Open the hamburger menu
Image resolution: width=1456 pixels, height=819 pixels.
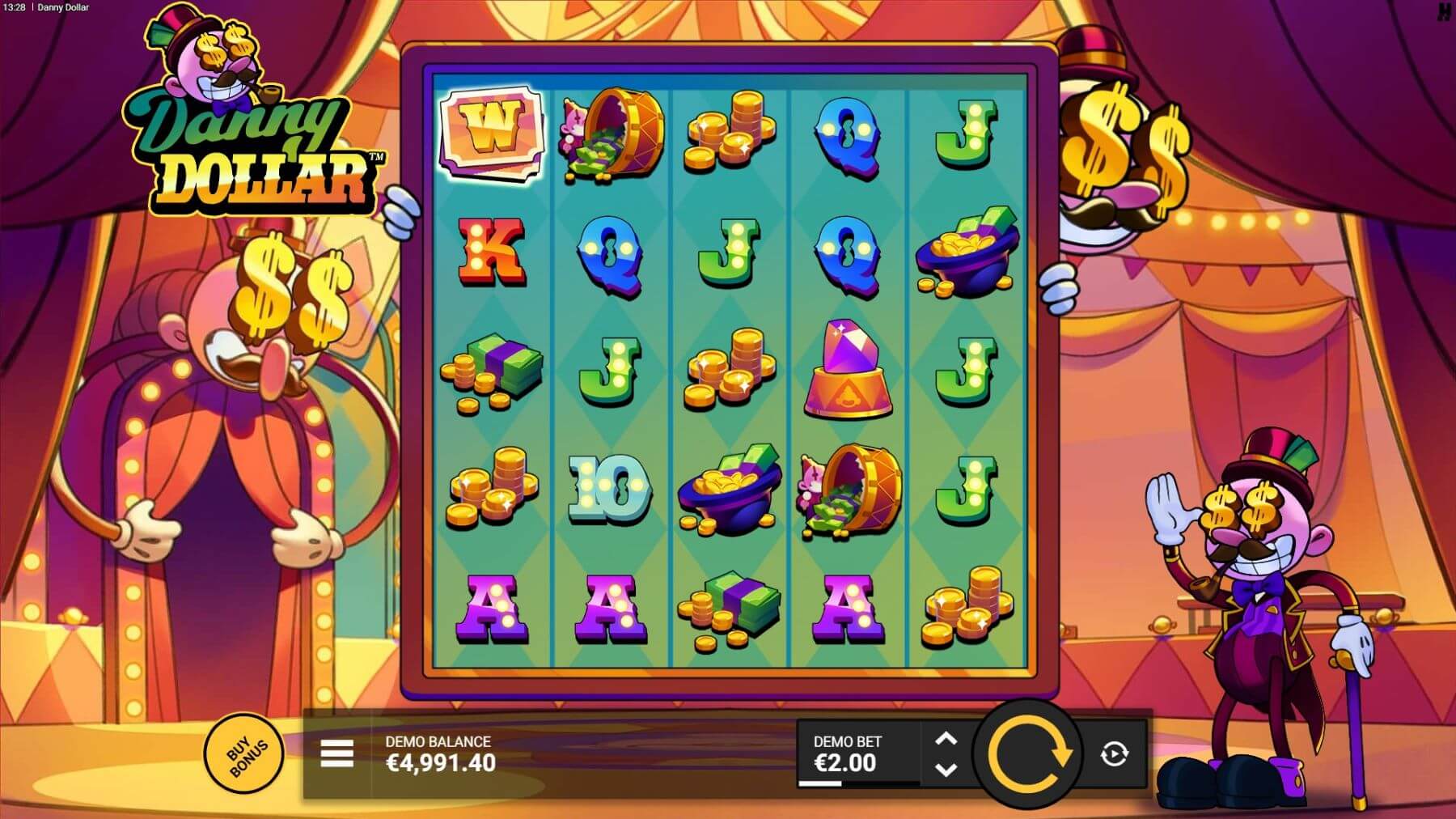click(x=336, y=753)
